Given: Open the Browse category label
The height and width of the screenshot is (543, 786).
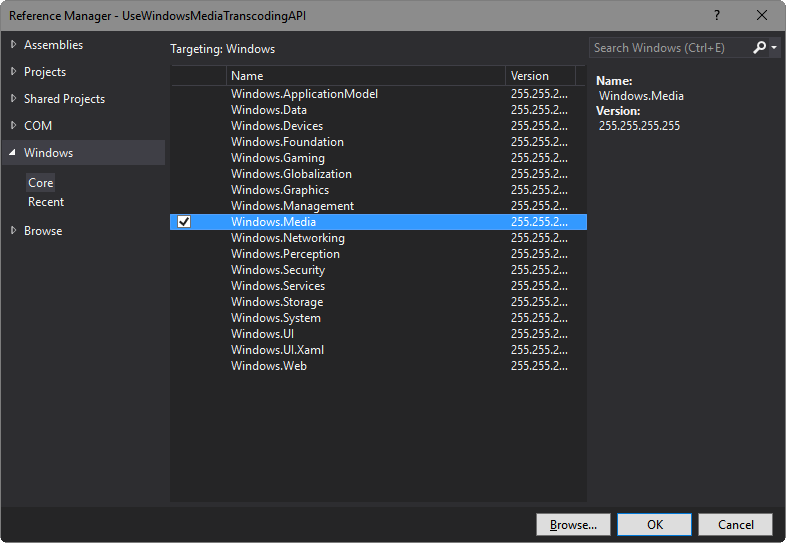Looking at the screenshot, I should [x=43, y=231].
